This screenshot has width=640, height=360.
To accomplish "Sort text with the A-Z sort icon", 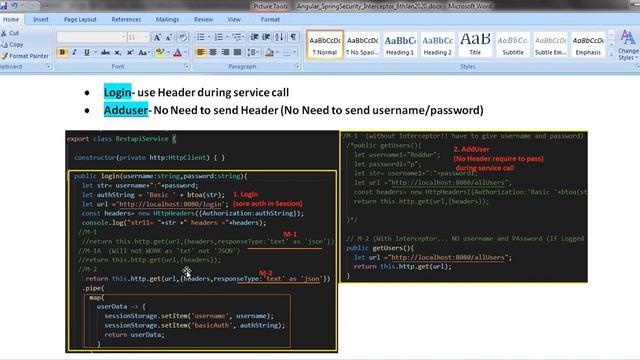I will (279, 38).
